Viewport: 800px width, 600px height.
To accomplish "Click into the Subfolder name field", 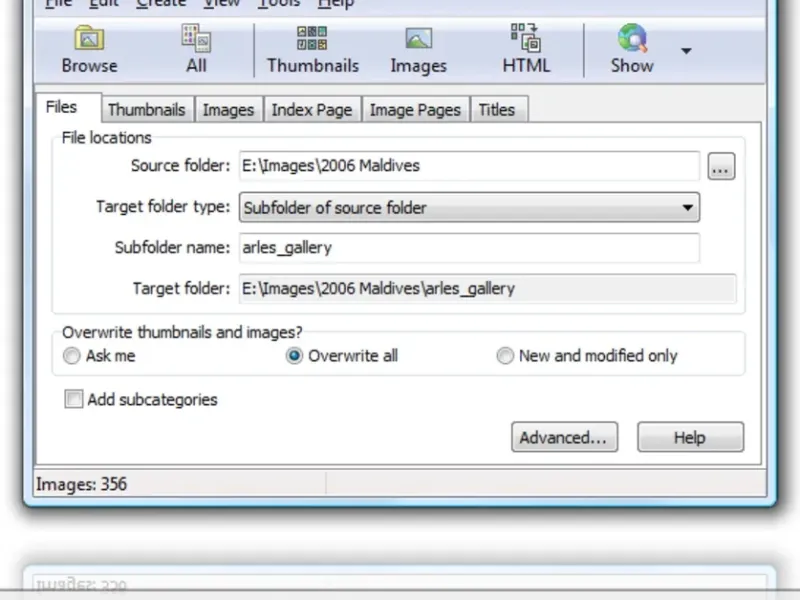I will [x=469, y=247].
